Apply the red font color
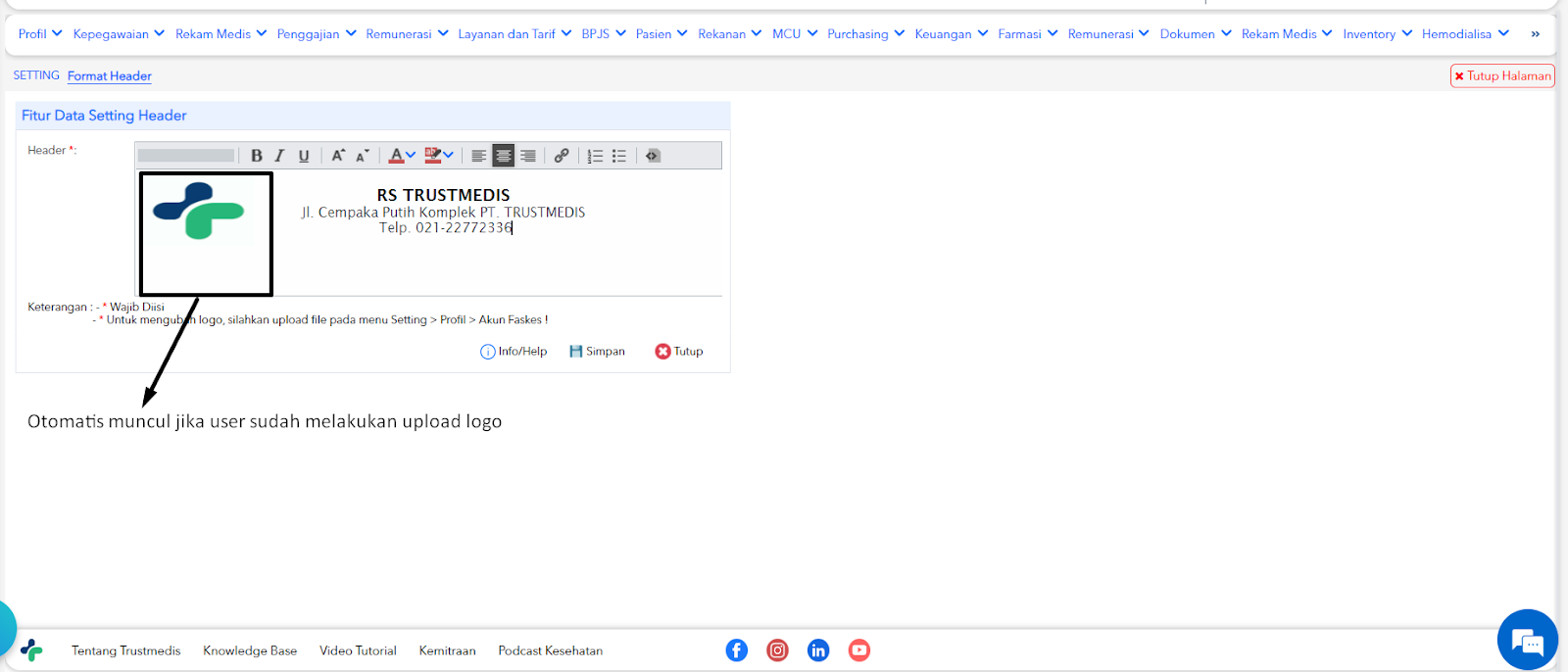The height and width of the screenshot is (672, 1568). pyautogui.click(x=396, y=156)
